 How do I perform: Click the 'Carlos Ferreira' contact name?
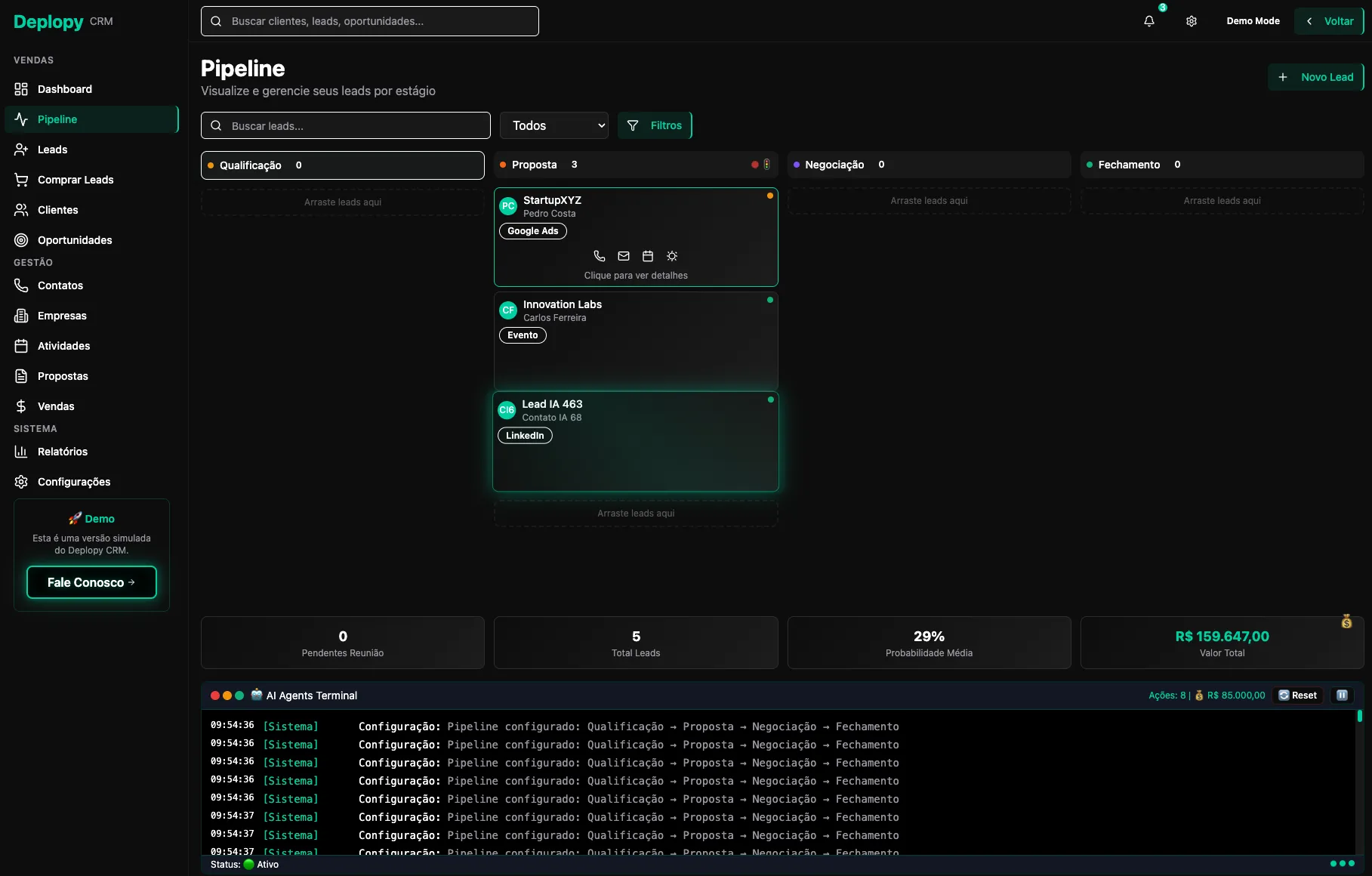click(x=555, y=318)
